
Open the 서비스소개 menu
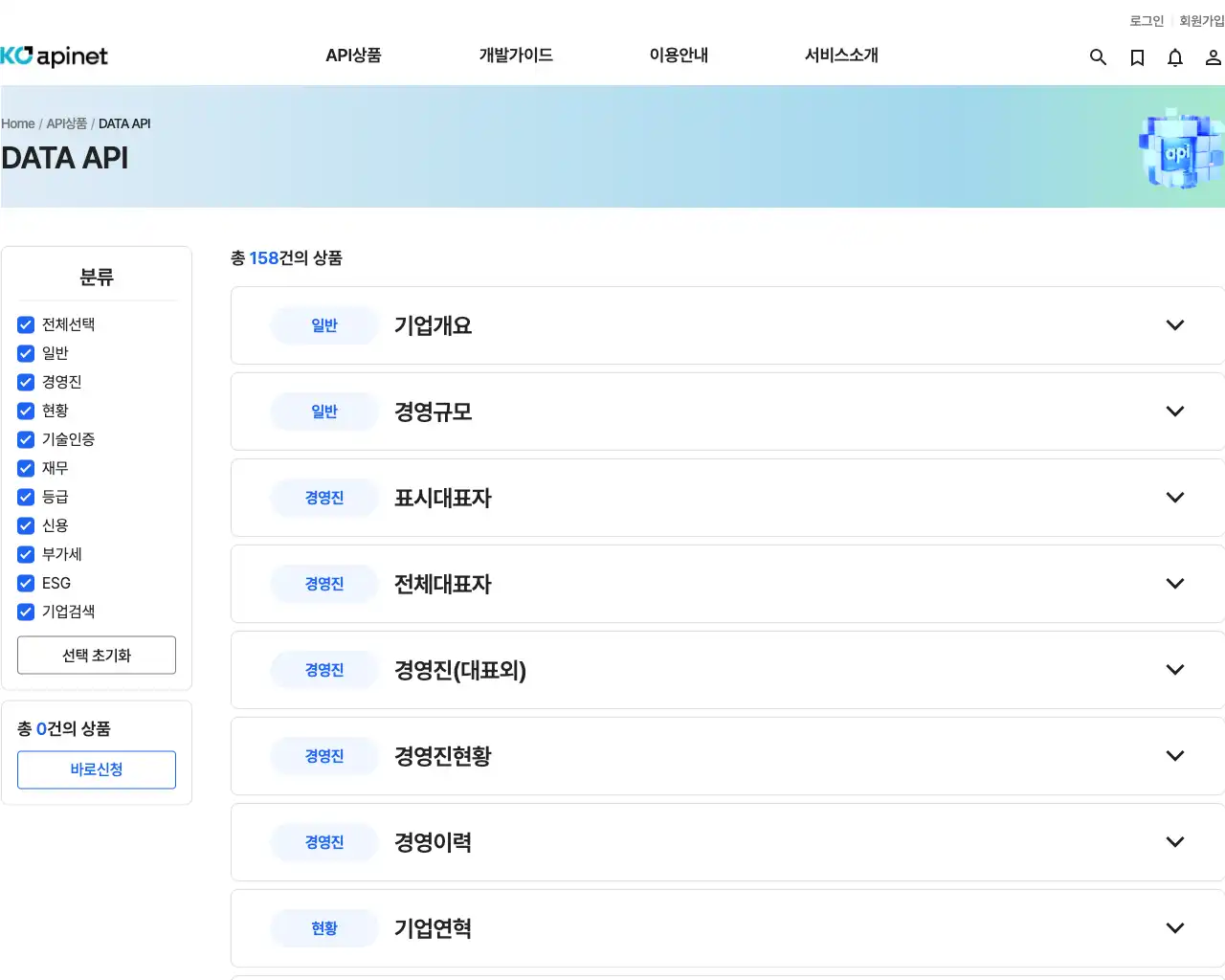tap(840, 56)
